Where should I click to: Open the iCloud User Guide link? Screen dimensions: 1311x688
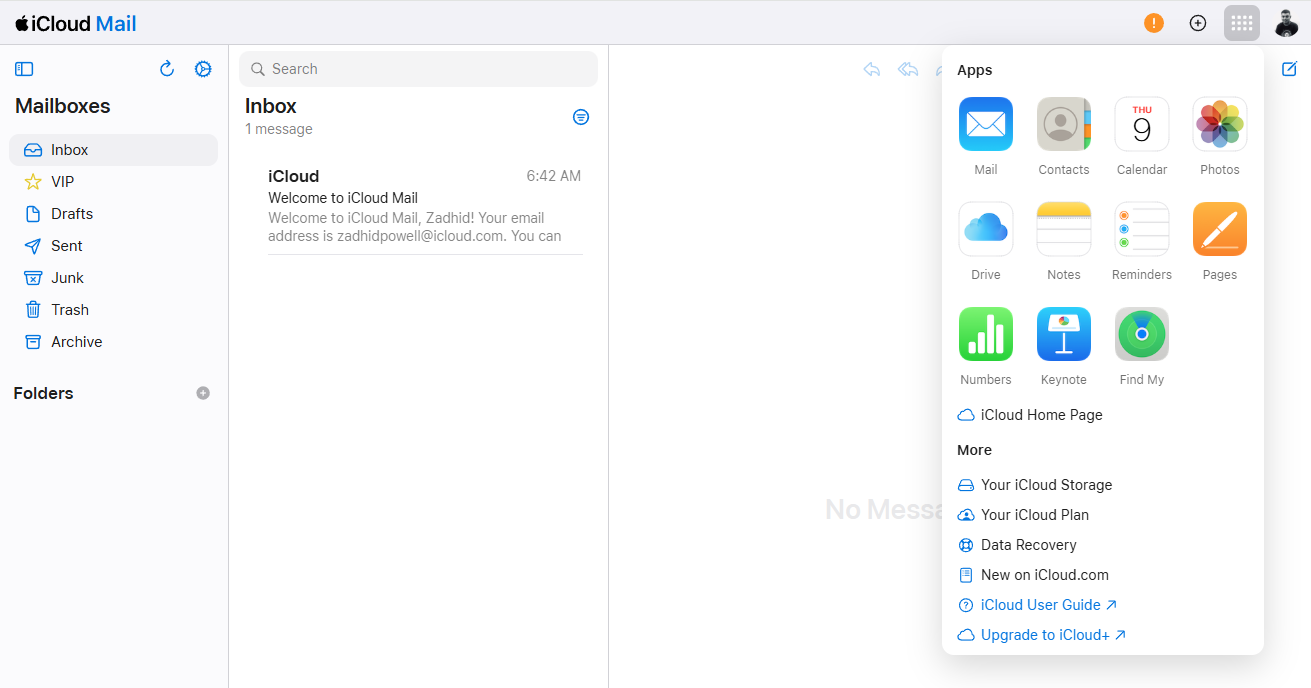point(1038,604)
